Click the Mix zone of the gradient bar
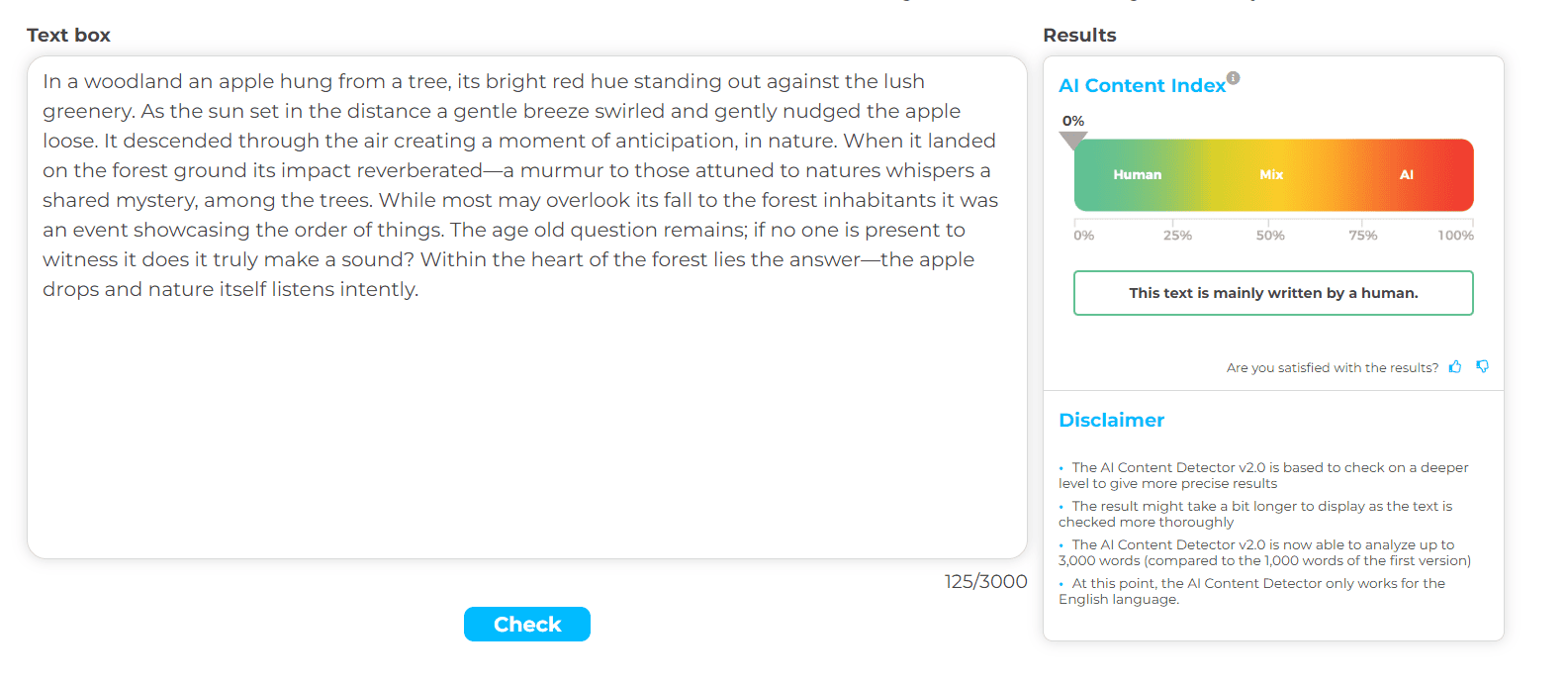 1271,175
